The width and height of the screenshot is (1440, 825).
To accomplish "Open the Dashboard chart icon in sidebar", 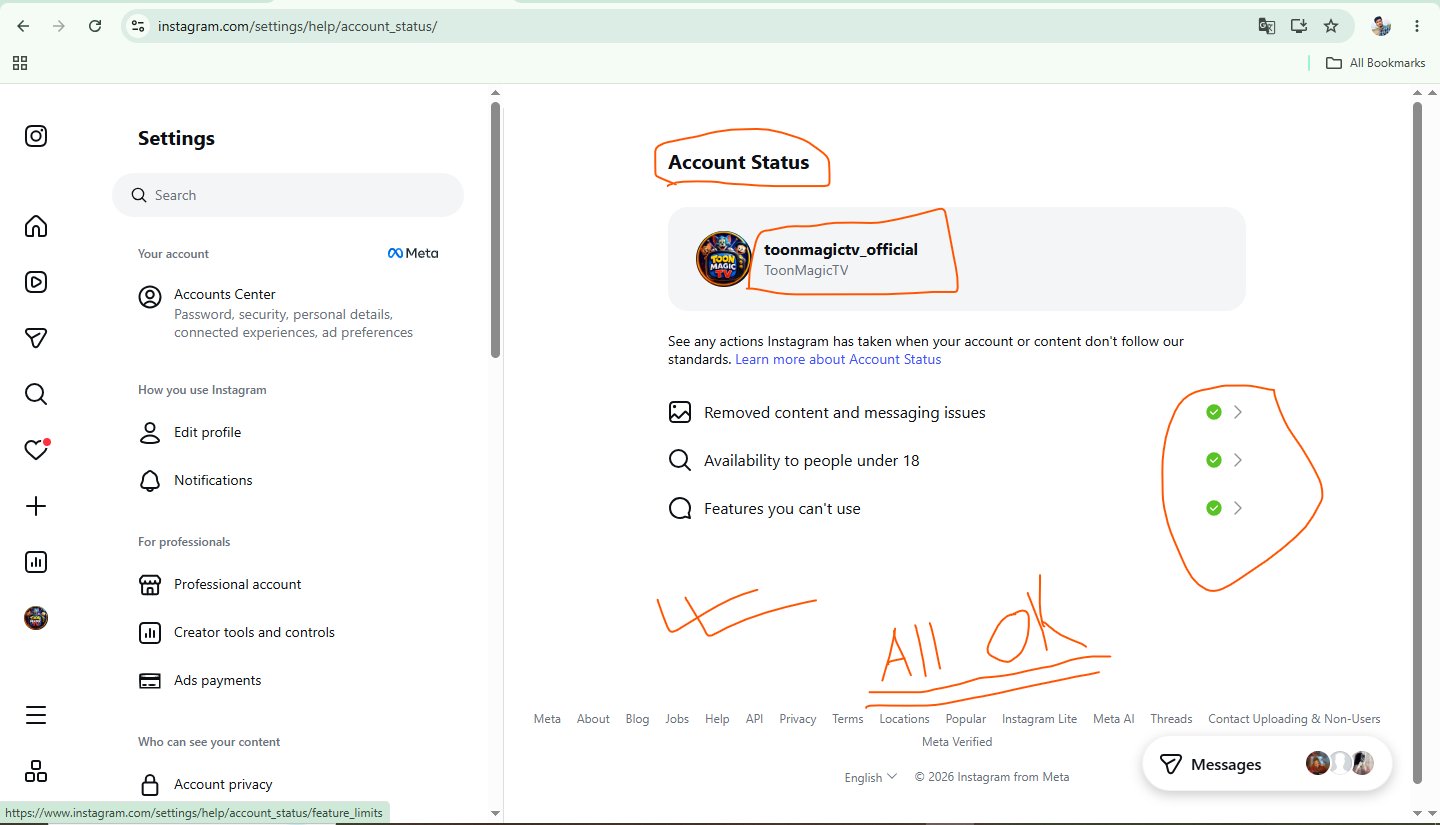I will click(36, 562).
